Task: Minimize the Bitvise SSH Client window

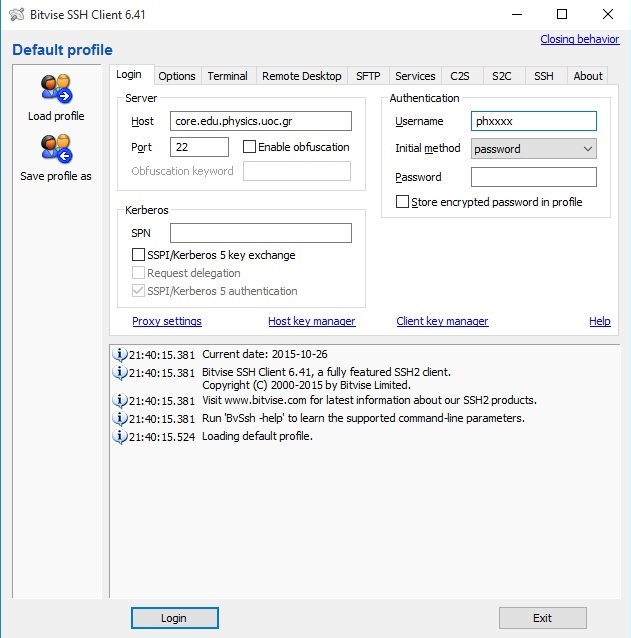Action: pos(517,15)
